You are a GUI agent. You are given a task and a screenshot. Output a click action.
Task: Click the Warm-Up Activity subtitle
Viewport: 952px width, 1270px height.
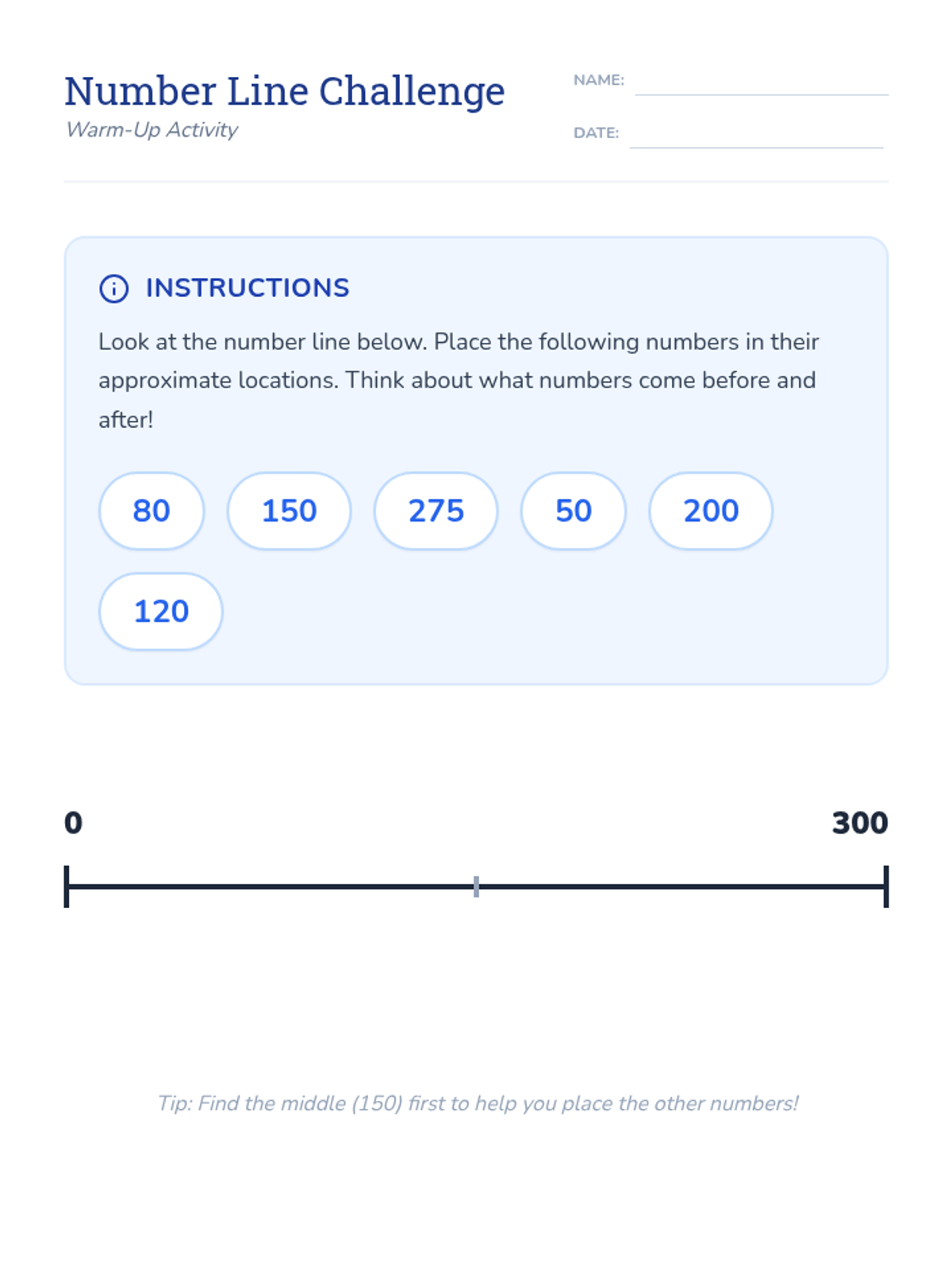coord(152,129)
